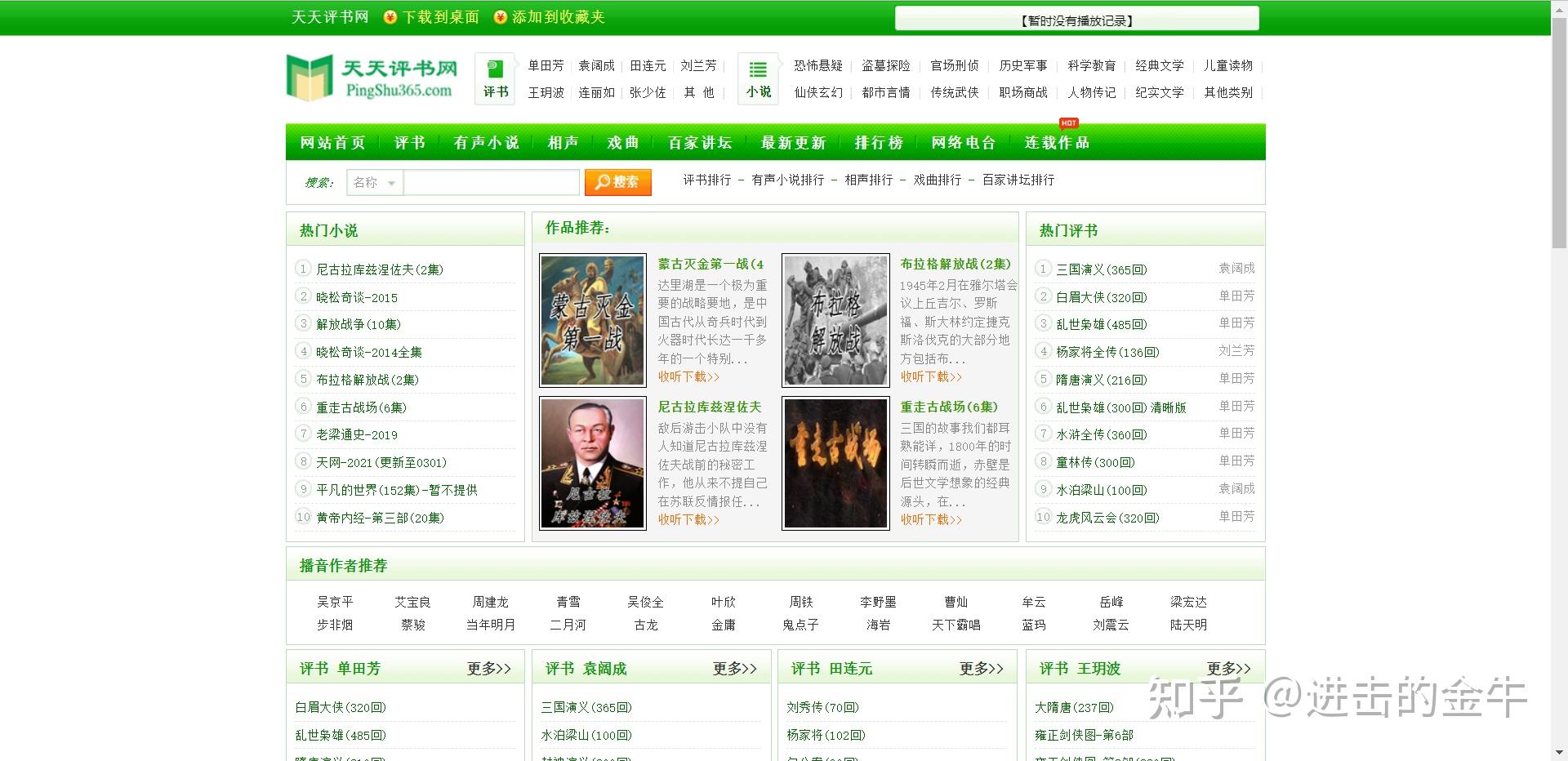This screenshot has height=761, width=1568.
Task: Open the 网络电台 nav tab
Action: [964, 143]
